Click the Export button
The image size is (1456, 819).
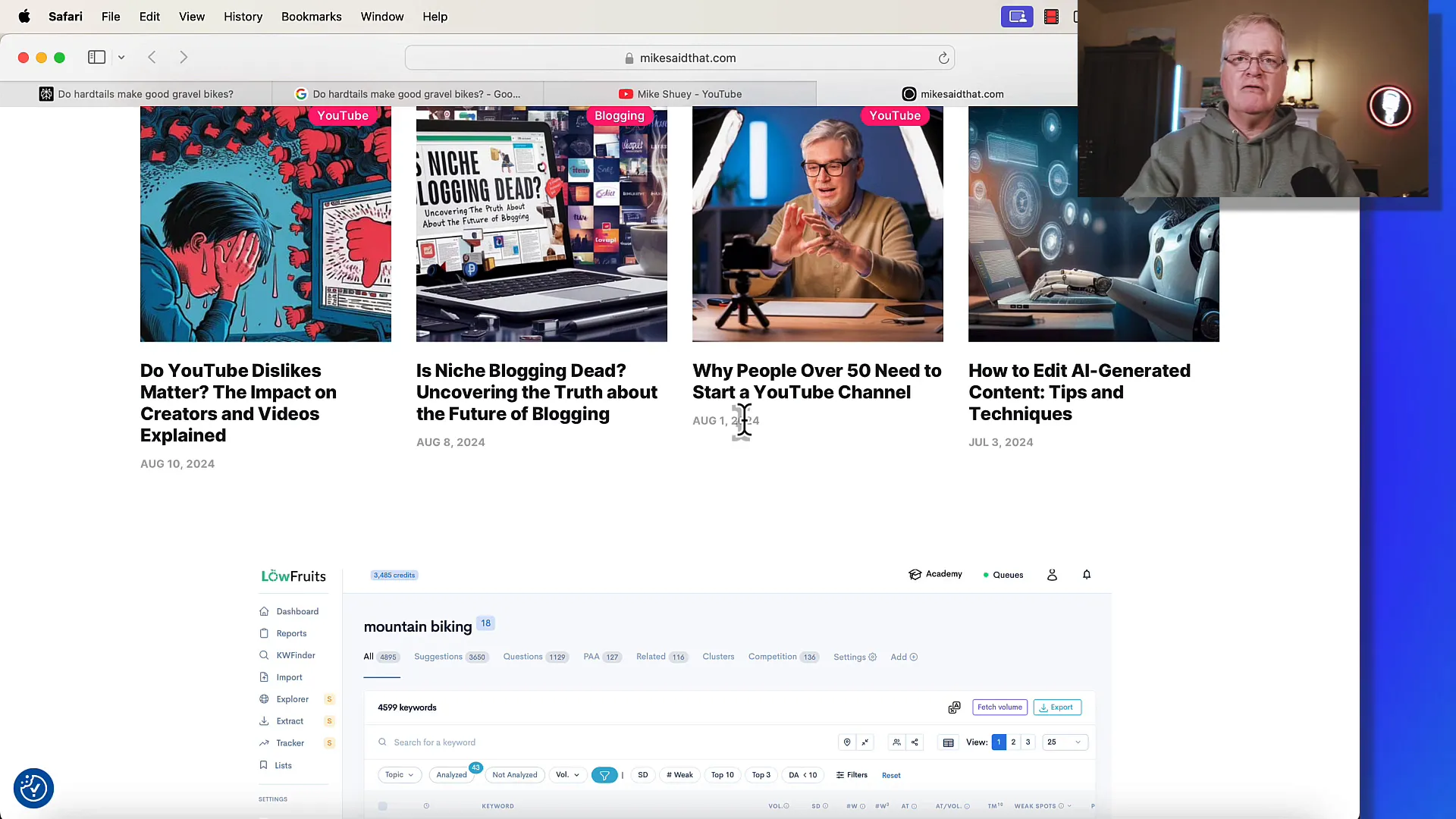pyautogui.click(x=1056, y=707)
